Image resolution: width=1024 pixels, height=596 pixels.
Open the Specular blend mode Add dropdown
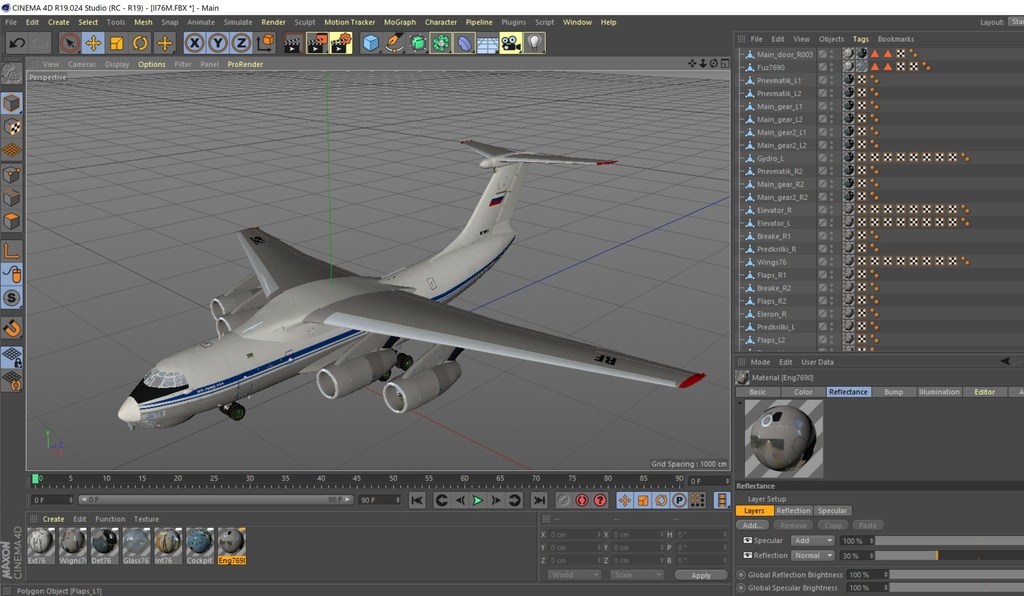[813, 540]
